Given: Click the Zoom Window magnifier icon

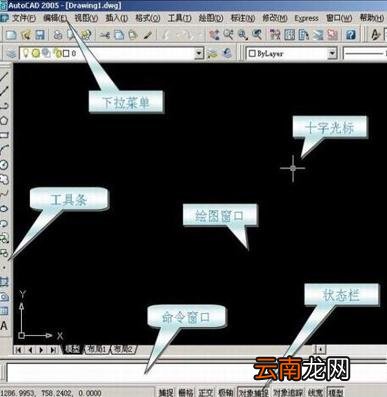Looking at the screenshot, I should (x=243, y=35).
